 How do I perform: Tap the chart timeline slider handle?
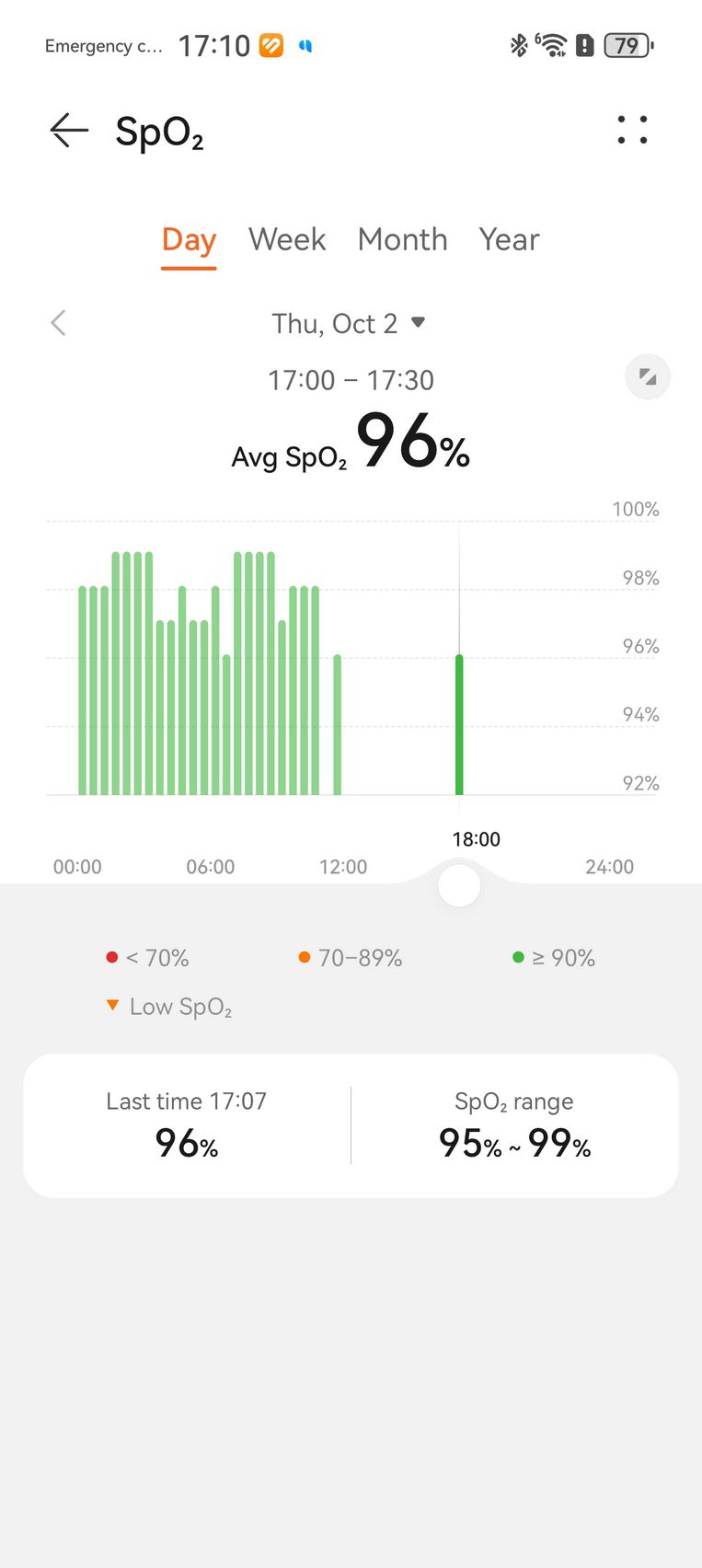pyautogui.click(x=459, y=885)
